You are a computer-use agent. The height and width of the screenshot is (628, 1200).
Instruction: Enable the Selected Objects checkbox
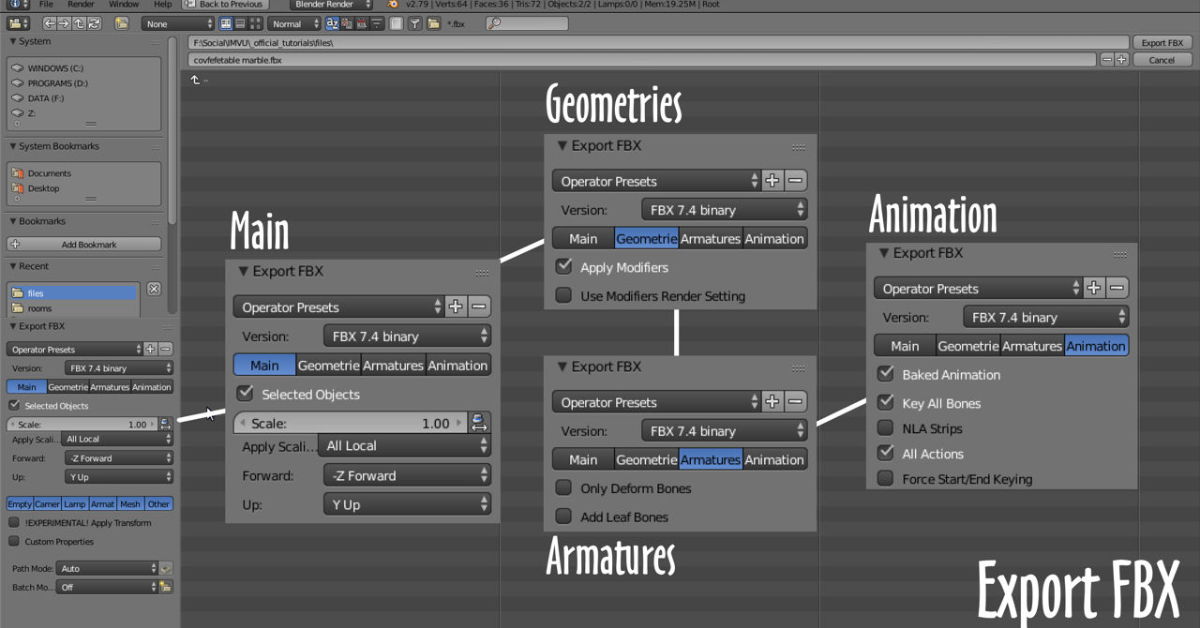pyautogui.click(x=246, y=393)
